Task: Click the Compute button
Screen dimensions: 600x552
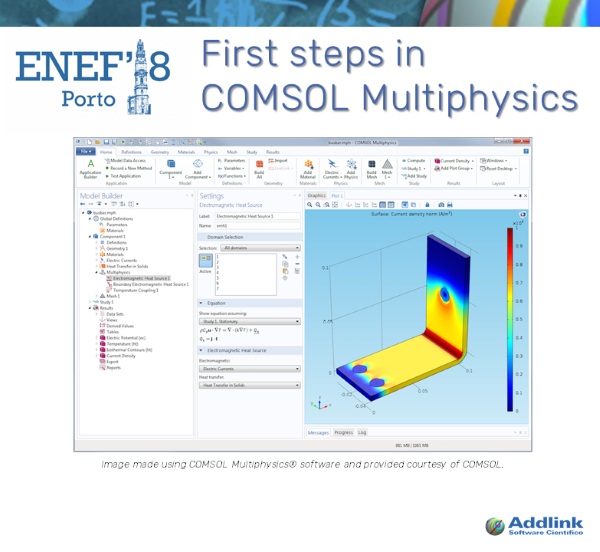Action: 414,160
